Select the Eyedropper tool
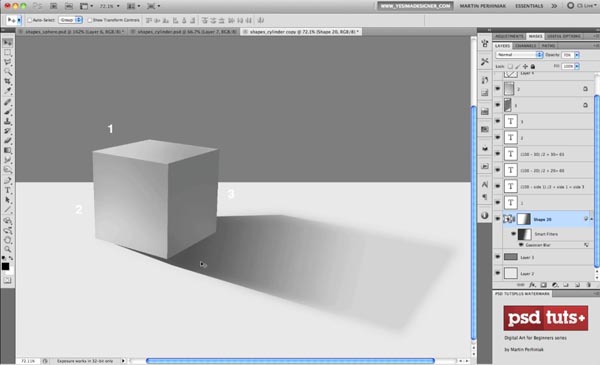 tap(8, 91)
